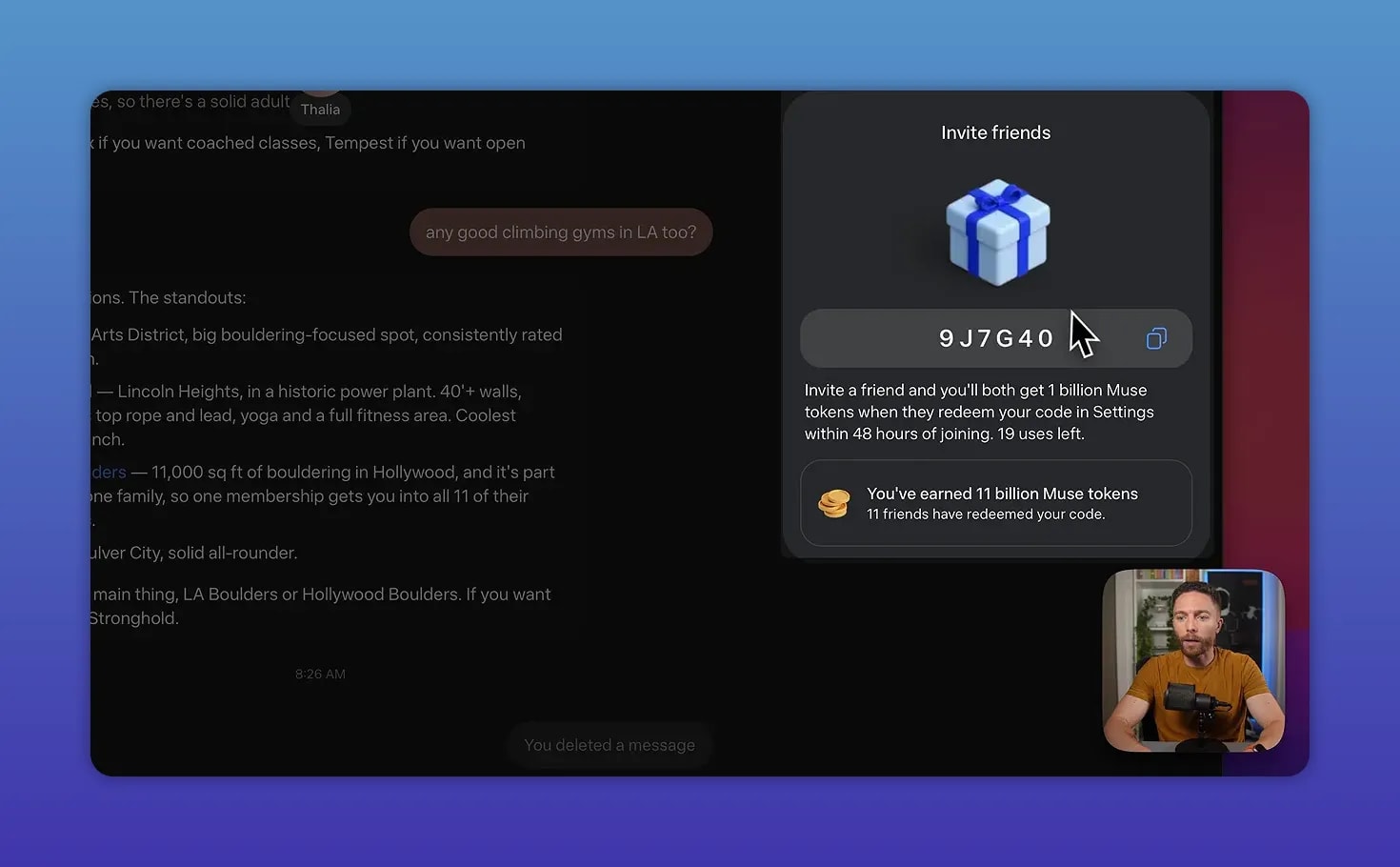This screenshot has width=1400, height=867.
Task: Click the blue gift box image
Action: coord(997,232)
